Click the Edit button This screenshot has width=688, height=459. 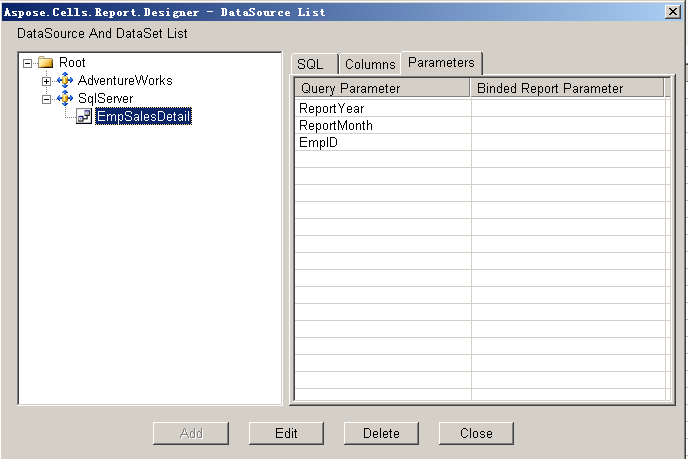pyautogui.click(x=286, y=434)
